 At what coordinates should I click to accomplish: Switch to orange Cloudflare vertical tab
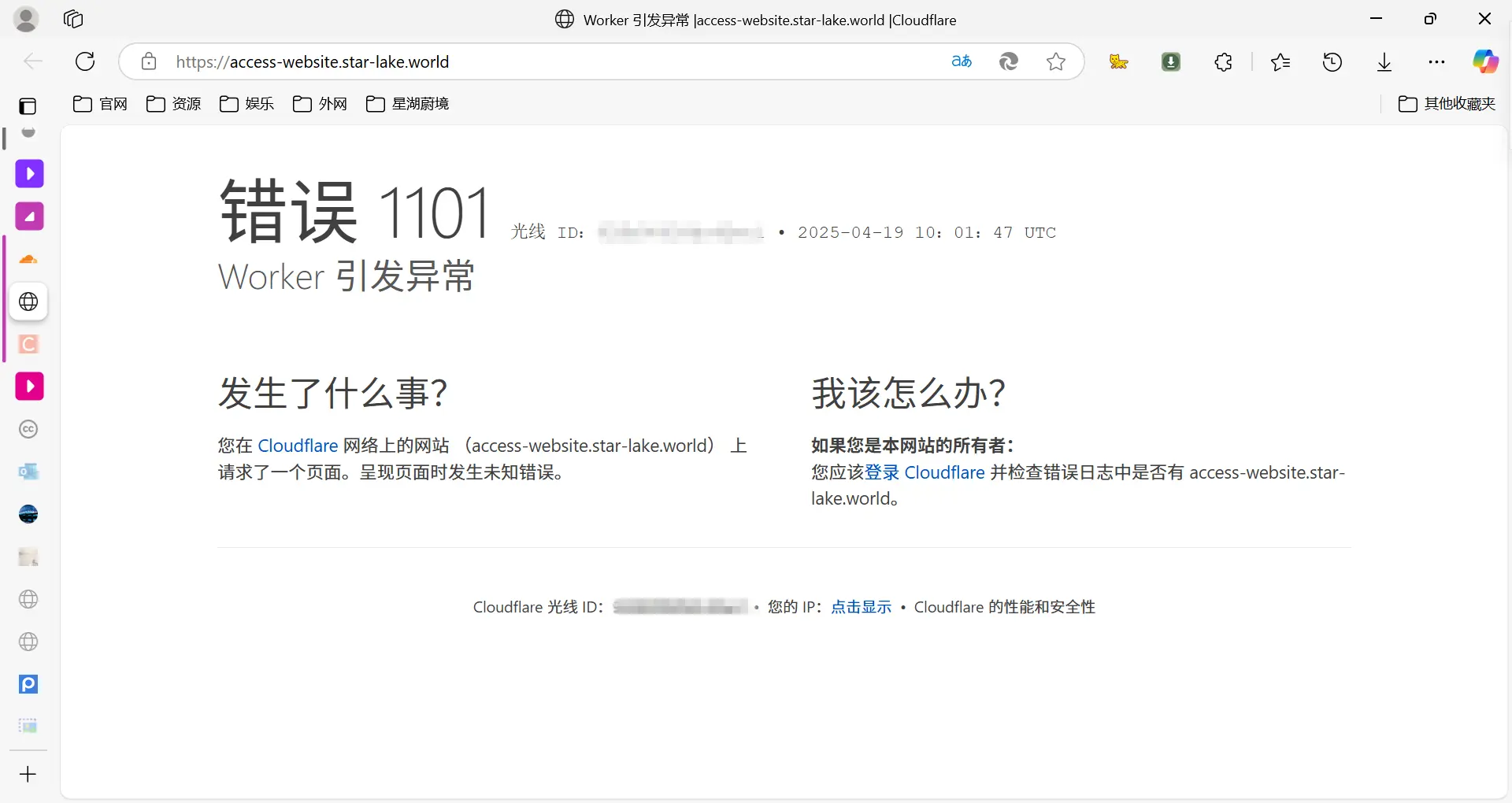pyautogui.click(x=28, y=259)
